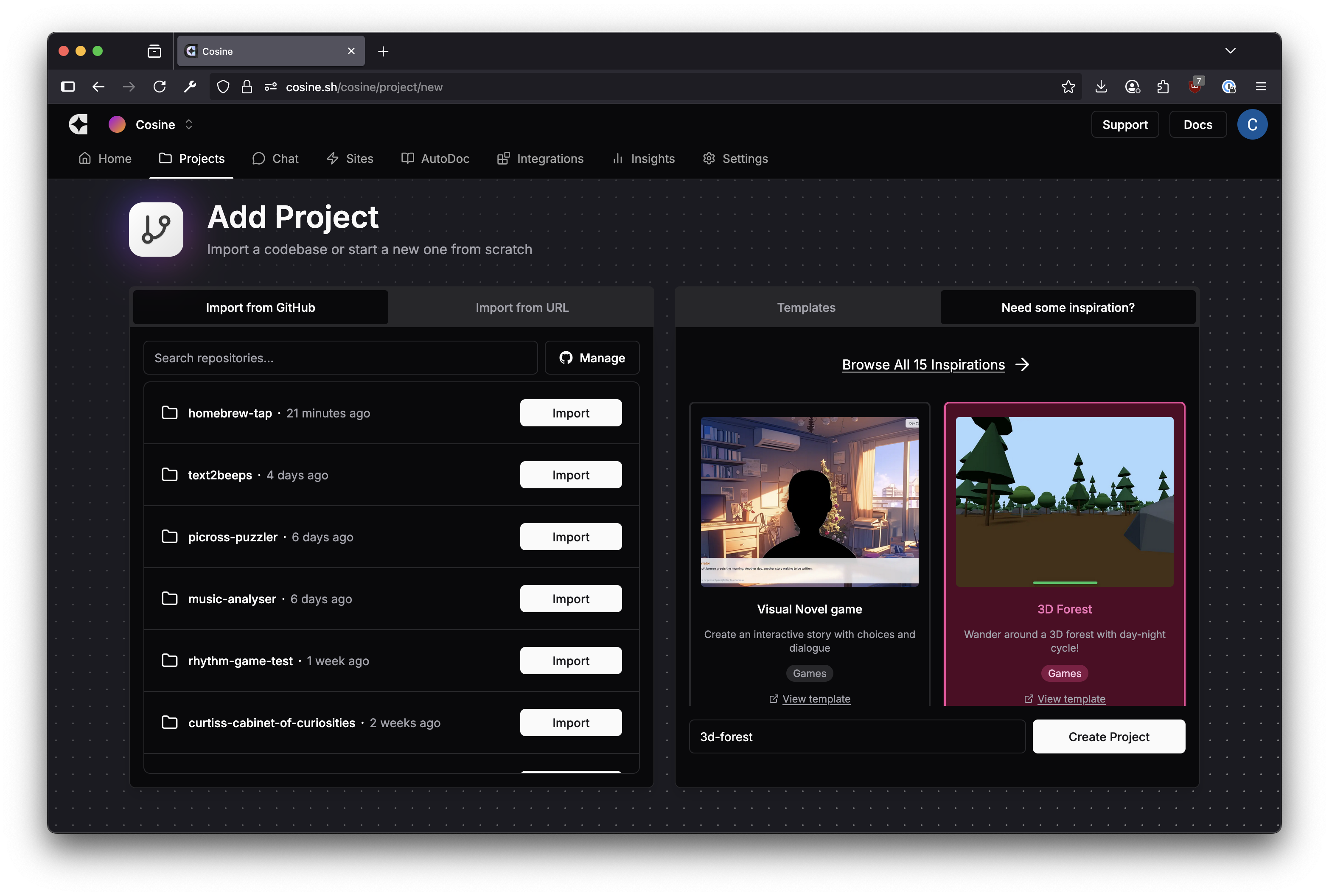Image resolution: width=1329 pixels, height=896 pixels.
Task: Open the Chat nav tab
Action: point(275,159)
